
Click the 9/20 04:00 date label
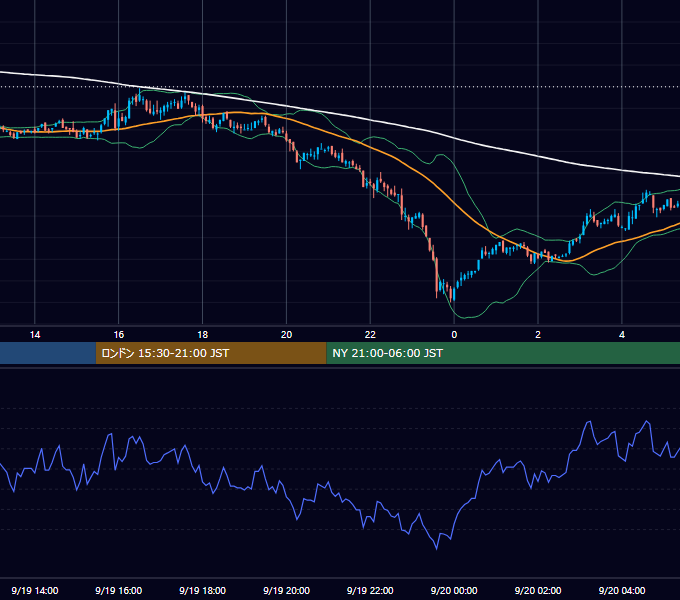coord(622,590)
